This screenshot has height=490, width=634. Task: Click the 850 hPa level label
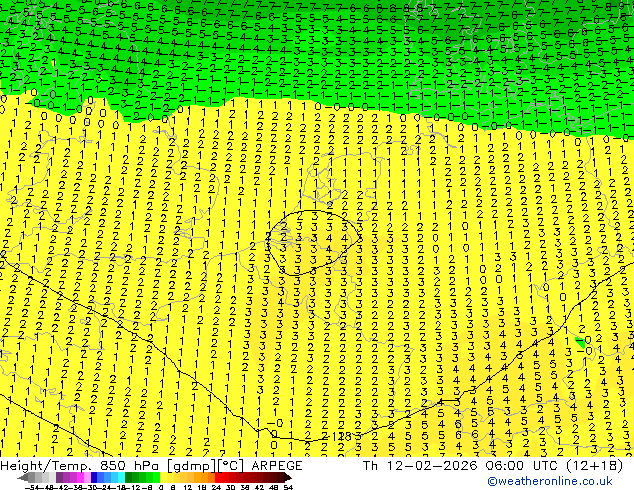pos(130,466)
